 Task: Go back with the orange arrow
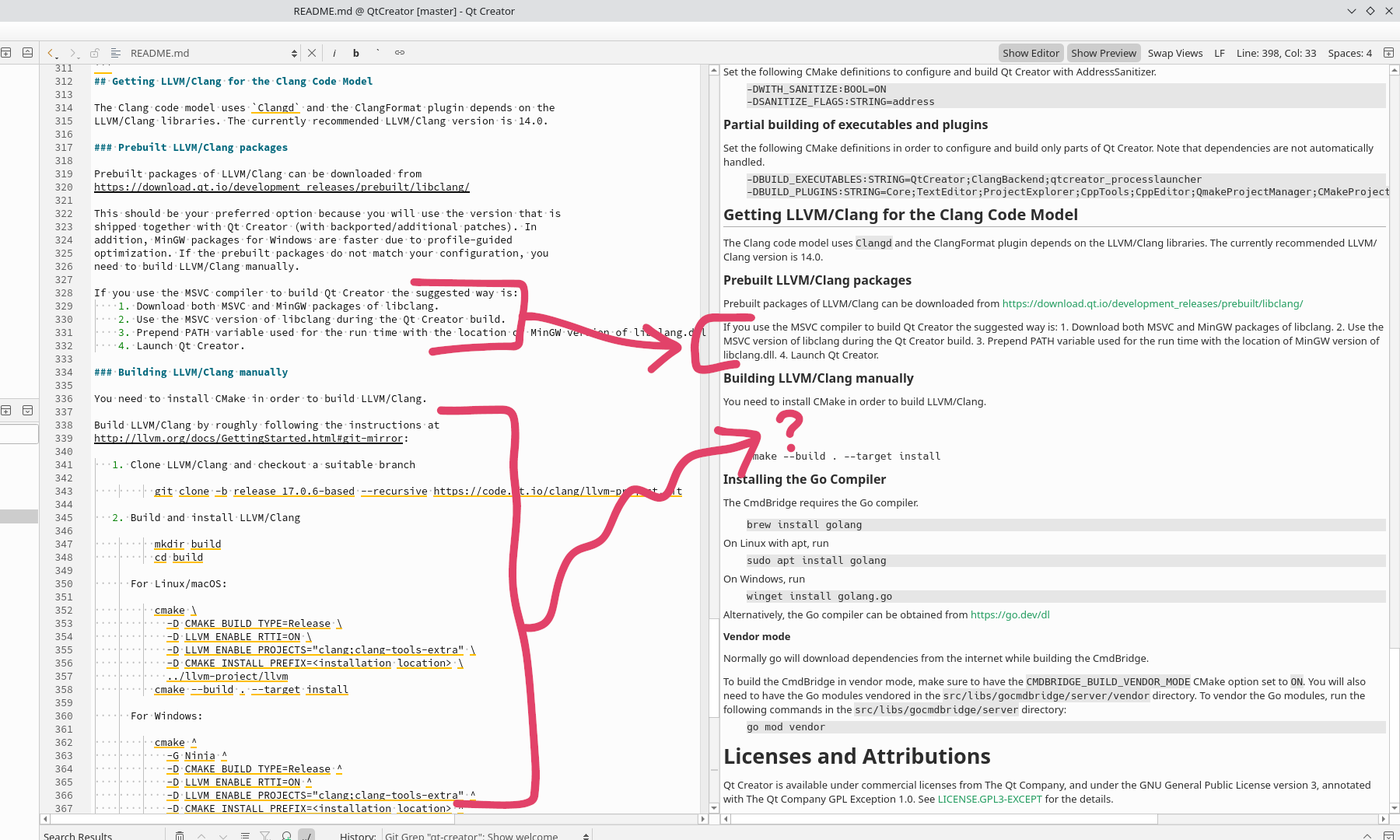(51, 53)
